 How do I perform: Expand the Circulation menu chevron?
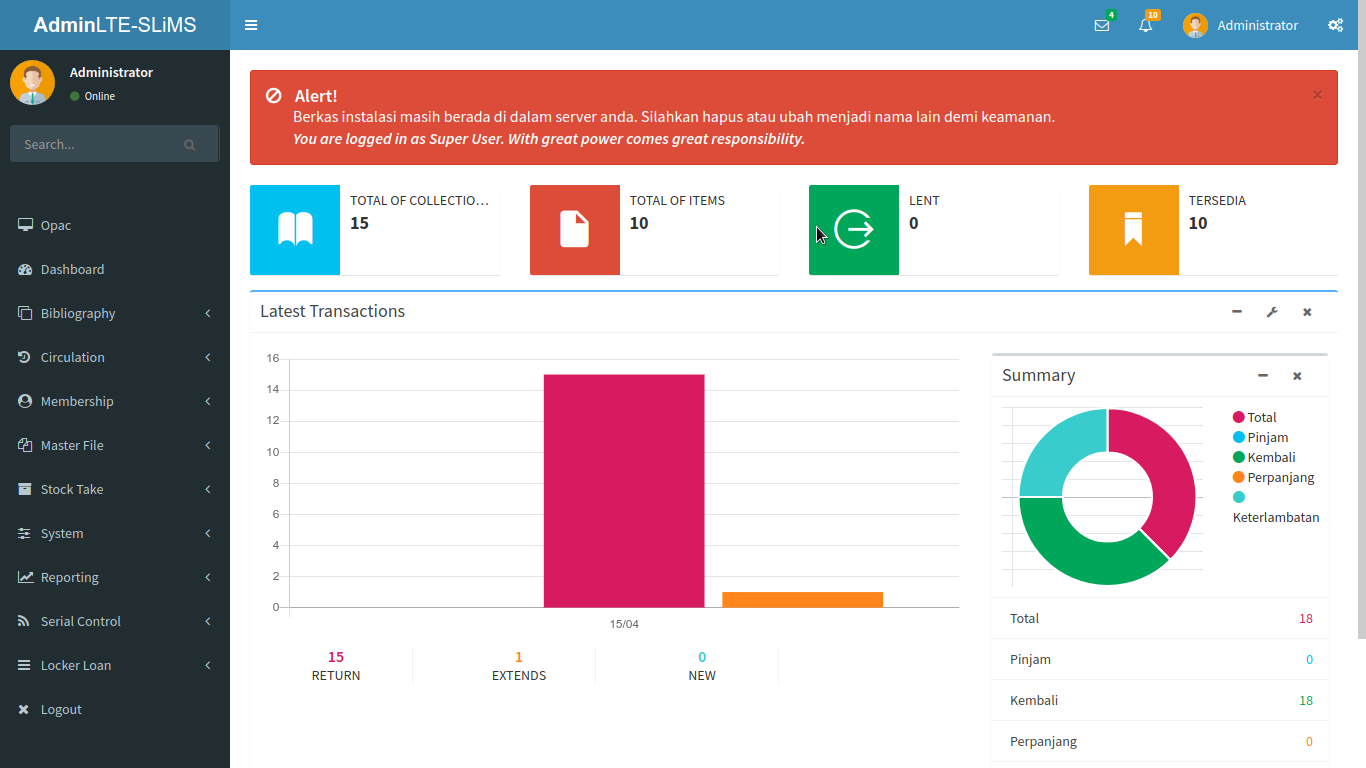pyautogui.click(x=208, y=358)
